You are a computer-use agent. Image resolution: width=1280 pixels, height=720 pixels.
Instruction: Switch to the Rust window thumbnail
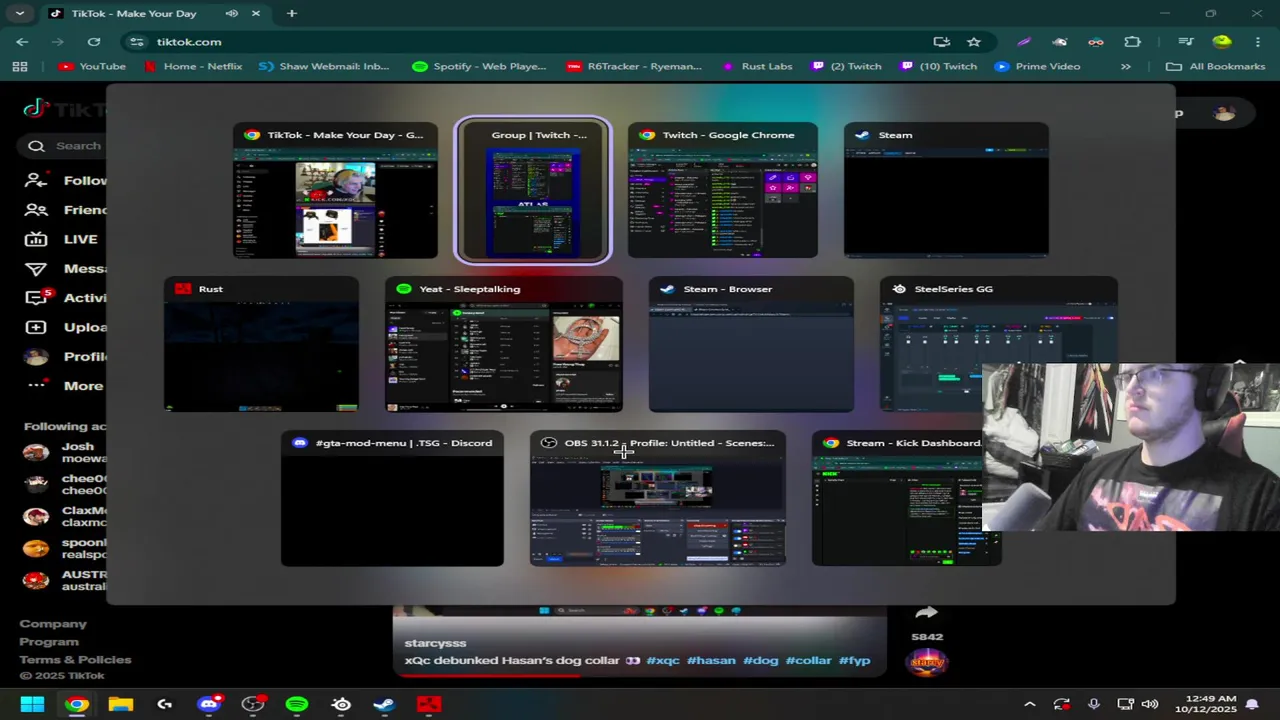pos(261,344)
